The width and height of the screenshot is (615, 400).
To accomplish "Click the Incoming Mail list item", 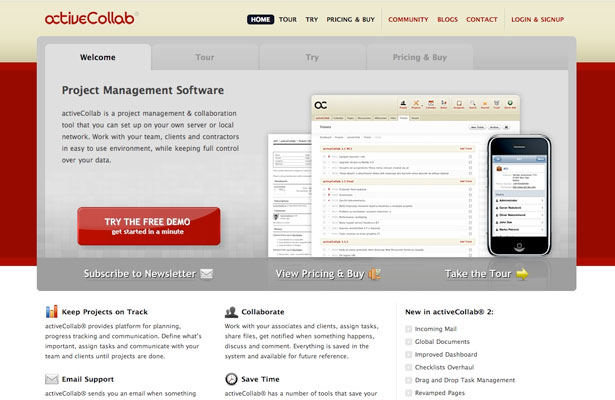I will click(436, 329).
